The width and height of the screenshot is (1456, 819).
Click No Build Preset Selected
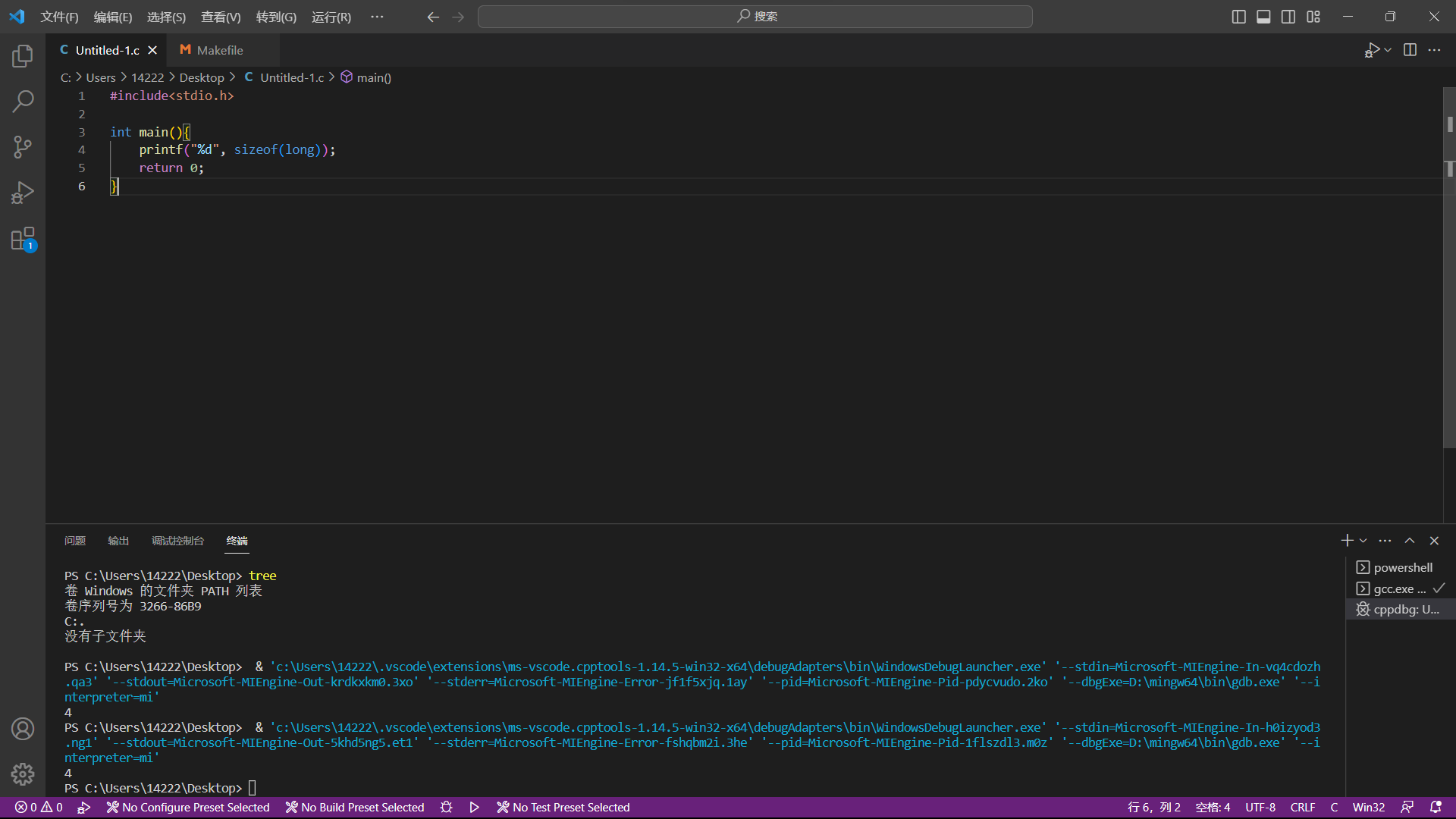(355, 808)
